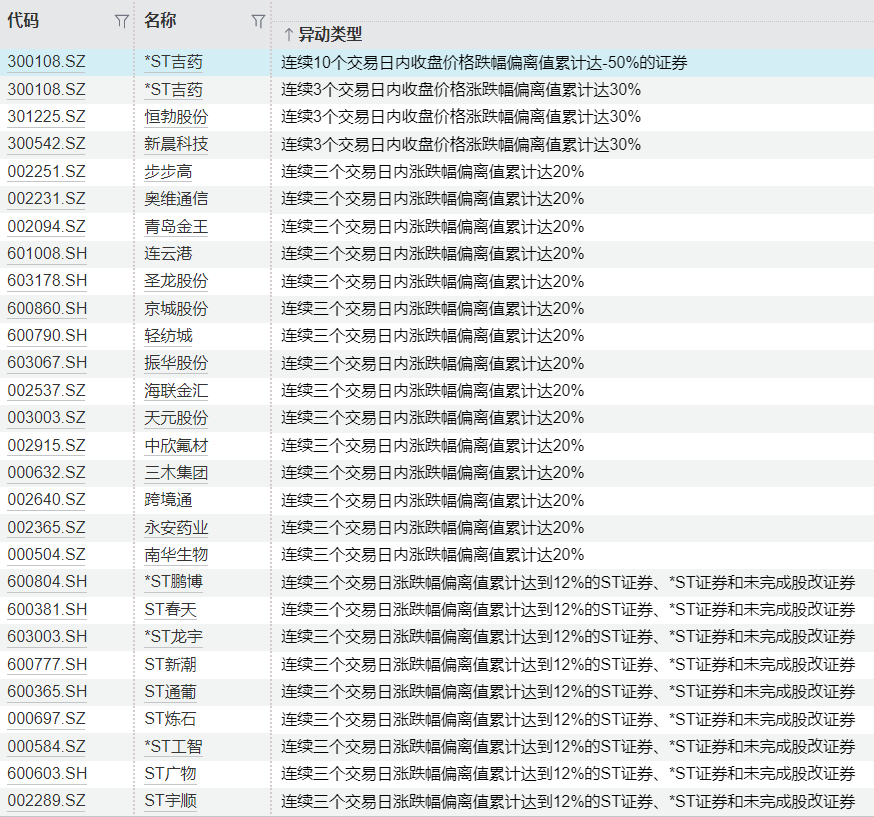Click the 振华股份 name link
This screenshot has height=817, width=874.
point(176,362)
